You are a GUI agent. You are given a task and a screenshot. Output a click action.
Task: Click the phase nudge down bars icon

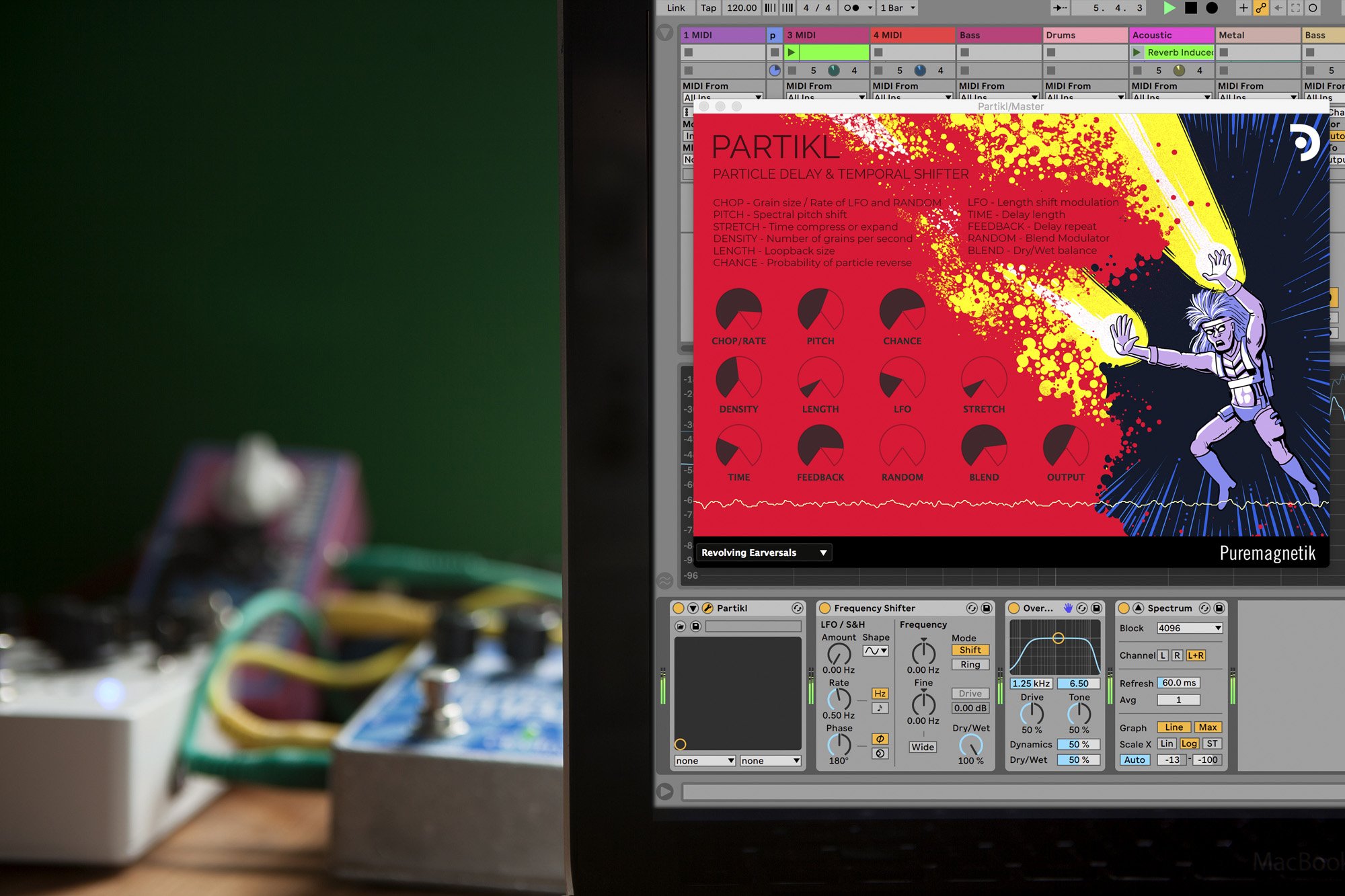pyautogui.click(x=770, y=8)
